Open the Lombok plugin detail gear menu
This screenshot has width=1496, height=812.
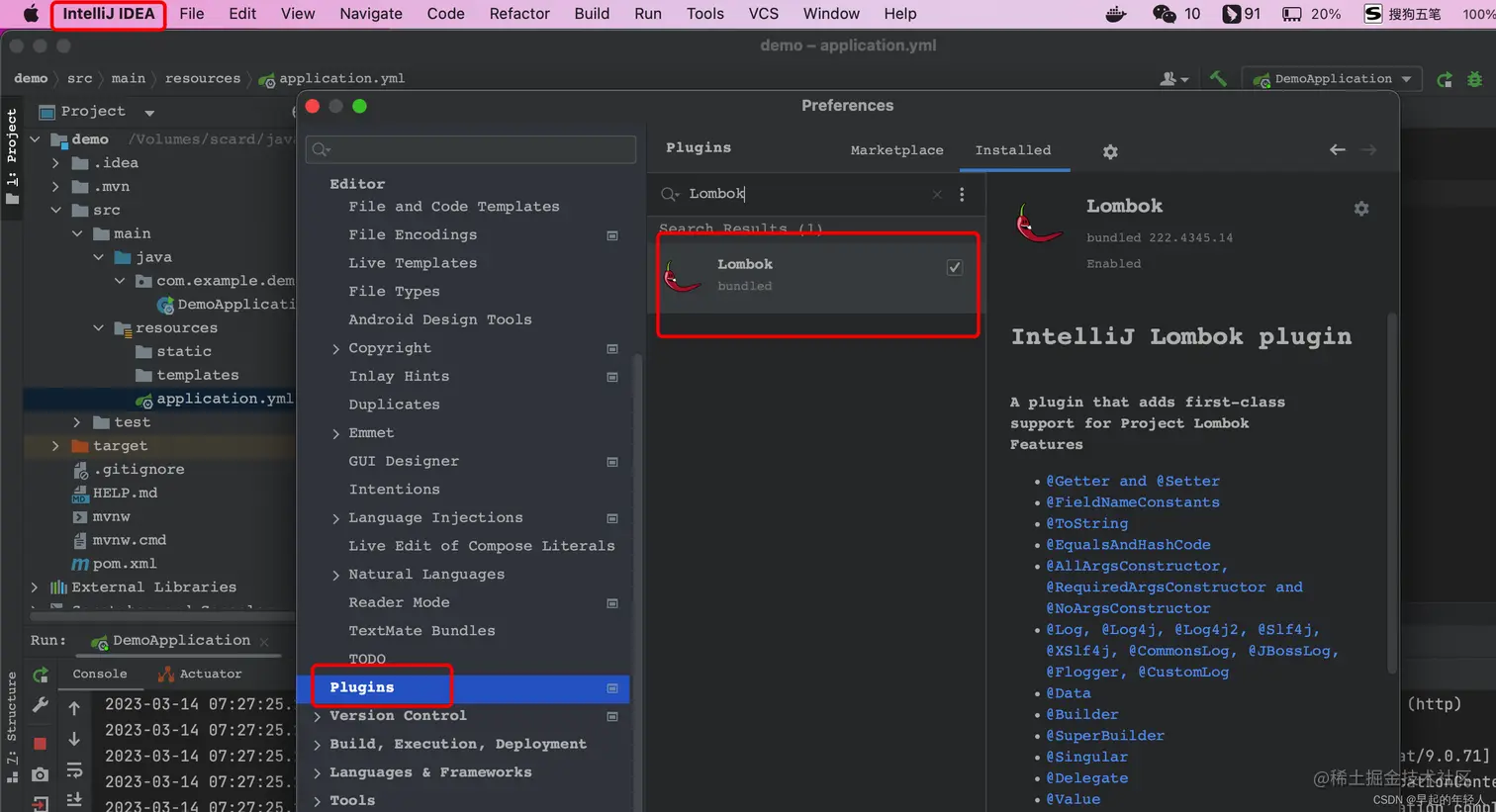tap(1361, 209)
